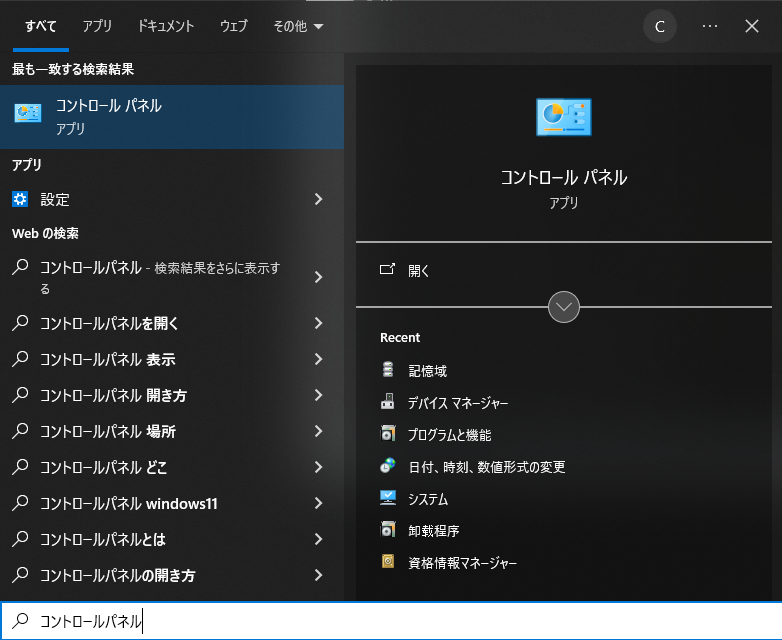Click search icon beside コントロールパネル 表示
Viewport: 782px width, 640px height.
(x=20, y=359)
